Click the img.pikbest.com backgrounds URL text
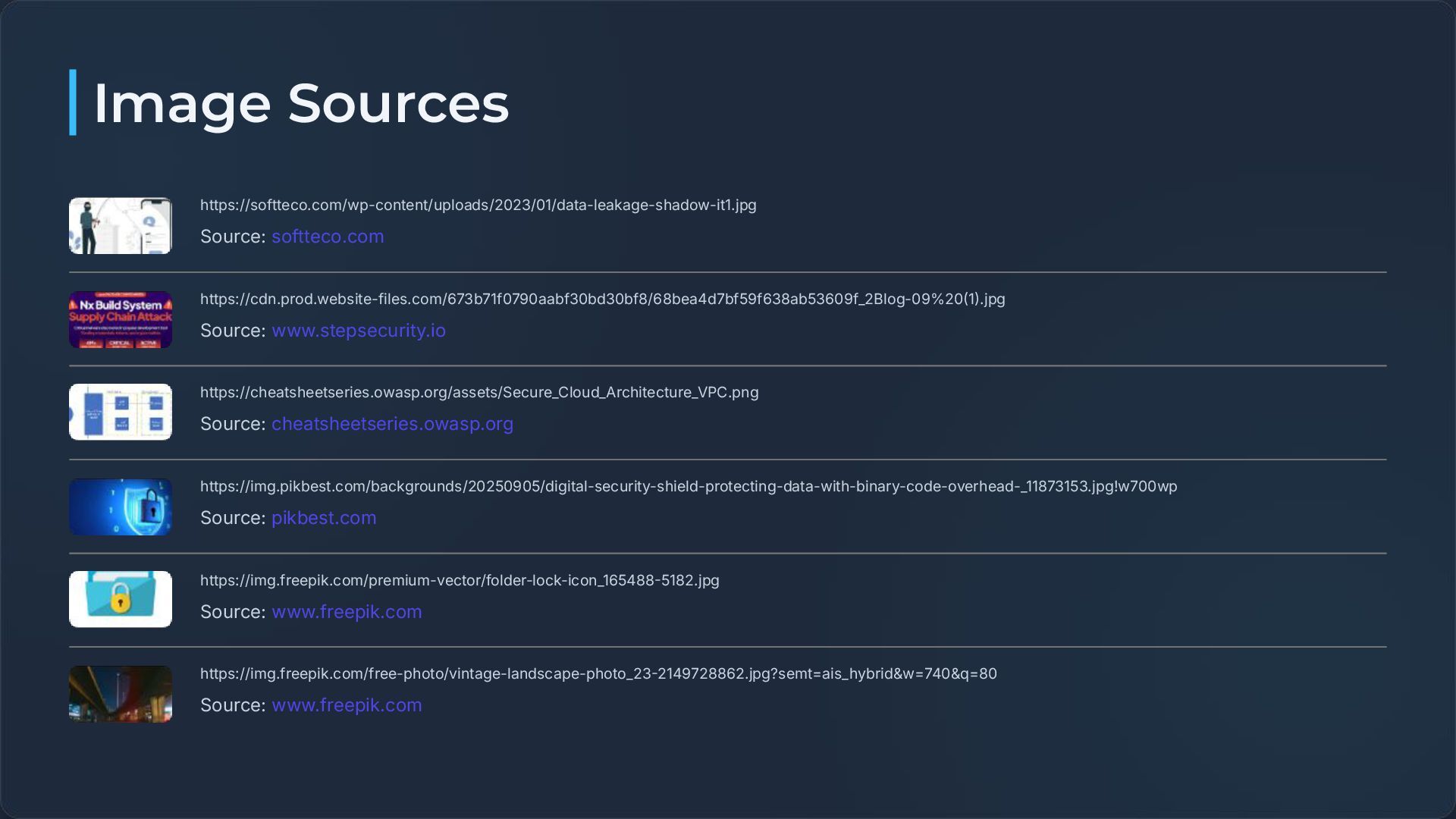 point(688,487)
